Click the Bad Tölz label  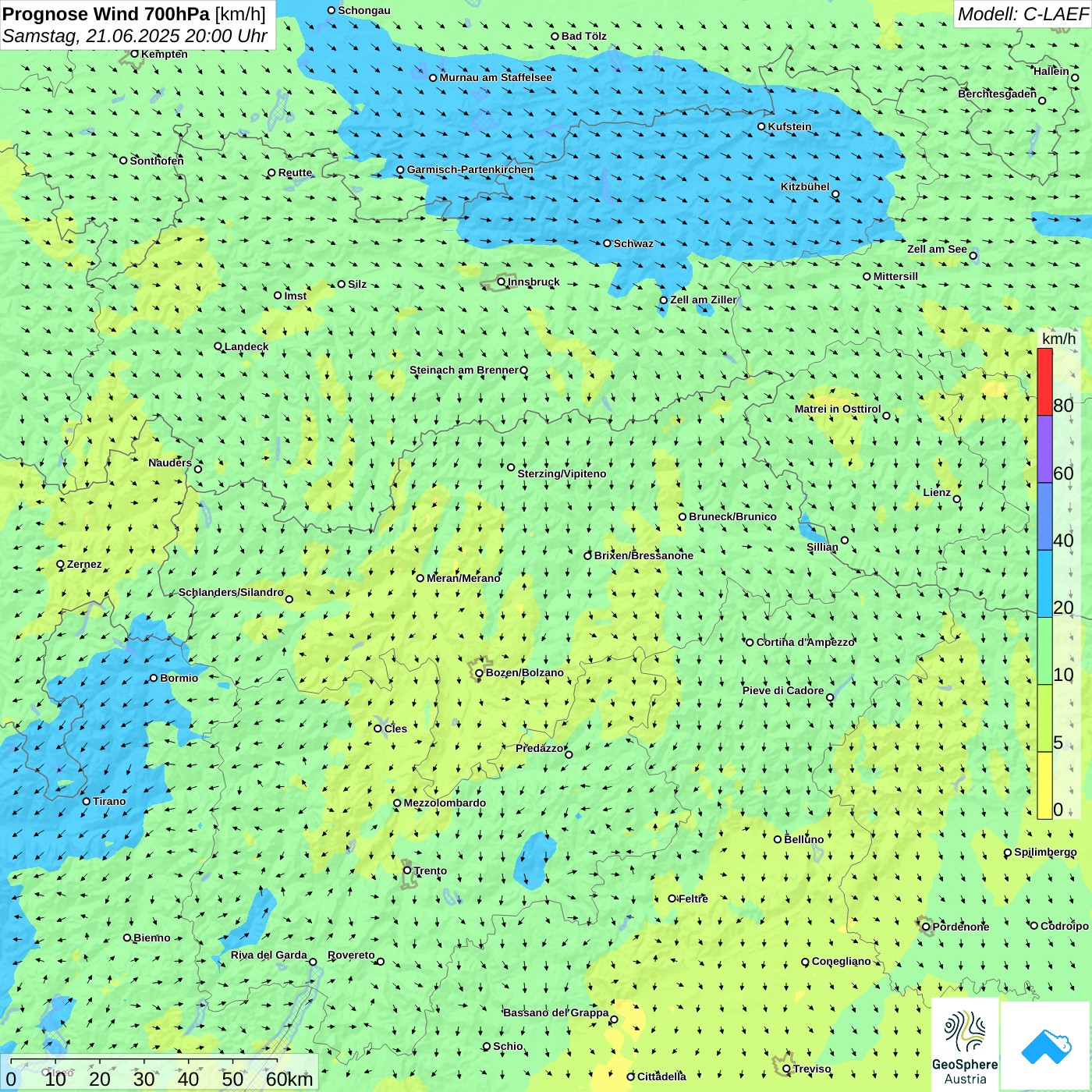click(x=583, y=36)
